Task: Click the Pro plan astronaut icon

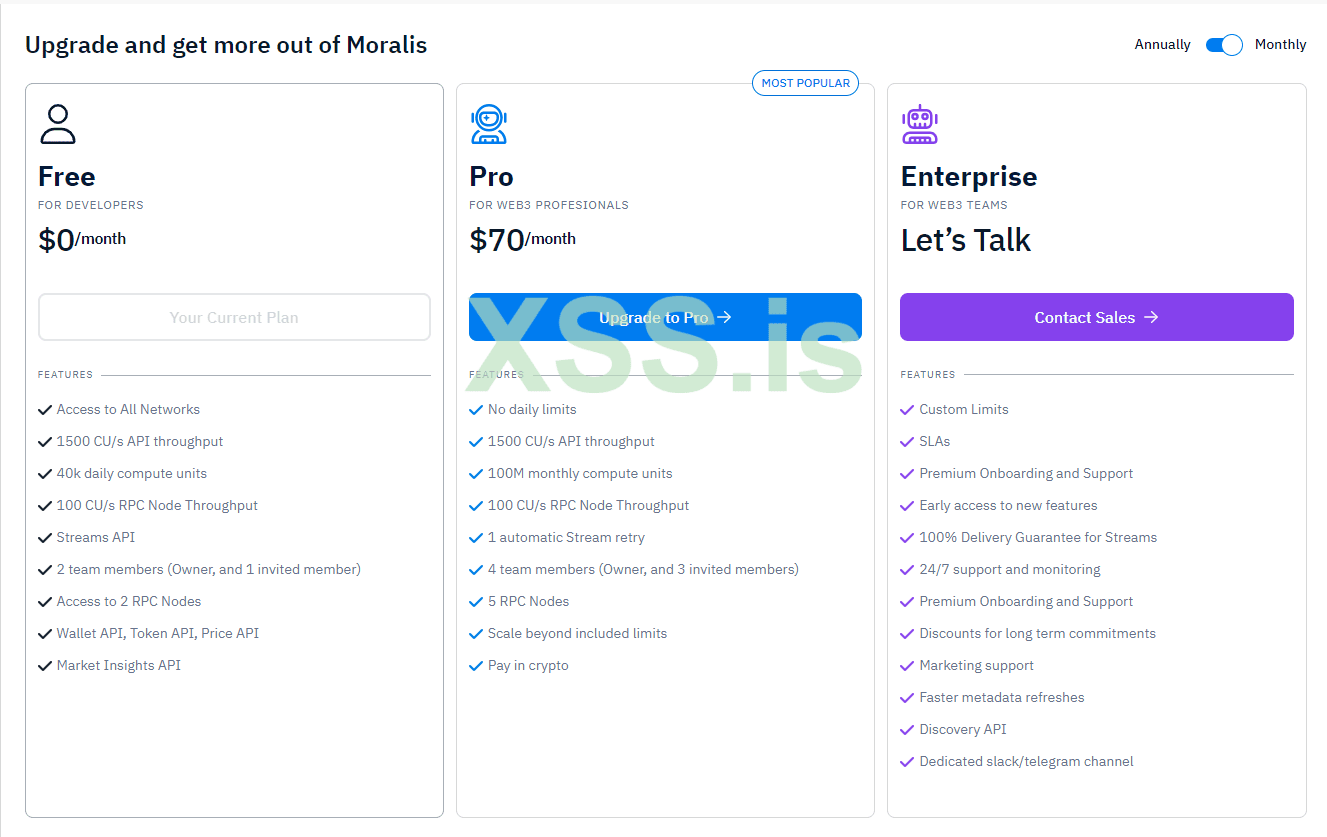Action: 489,124
